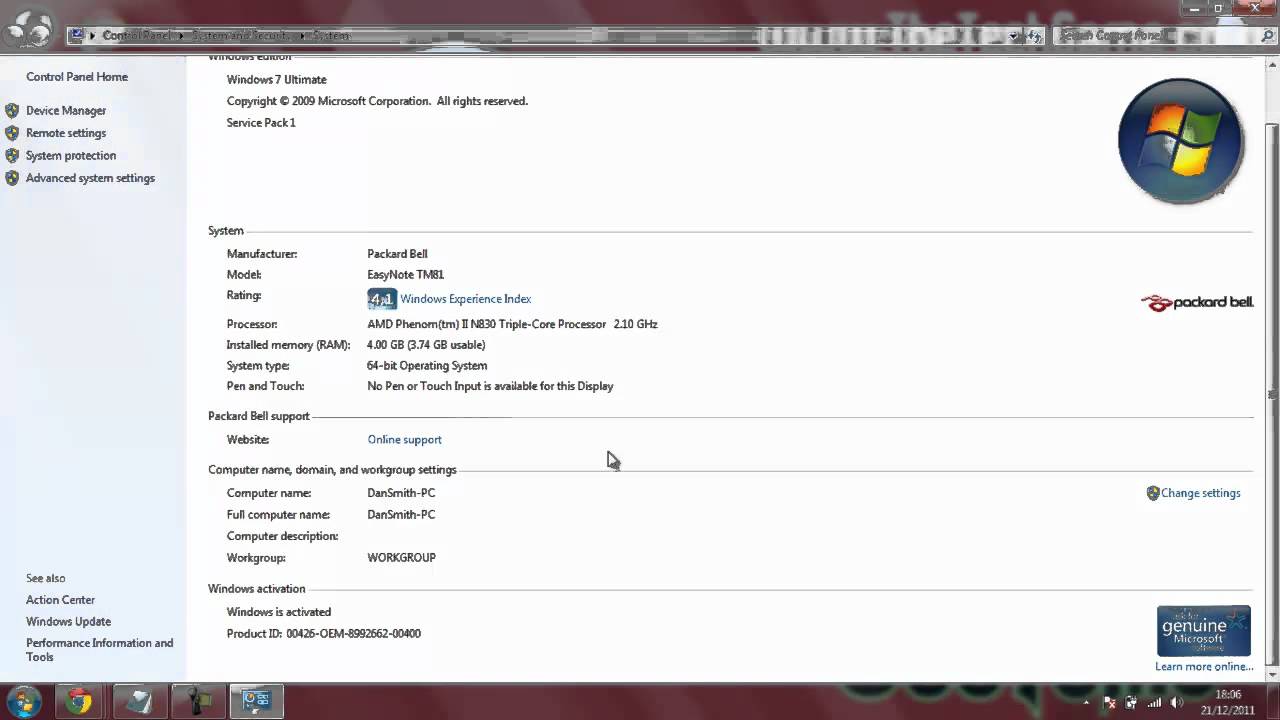Open Remote settings link
Viewport: 1280px width, 720px height.
point(66,133)
